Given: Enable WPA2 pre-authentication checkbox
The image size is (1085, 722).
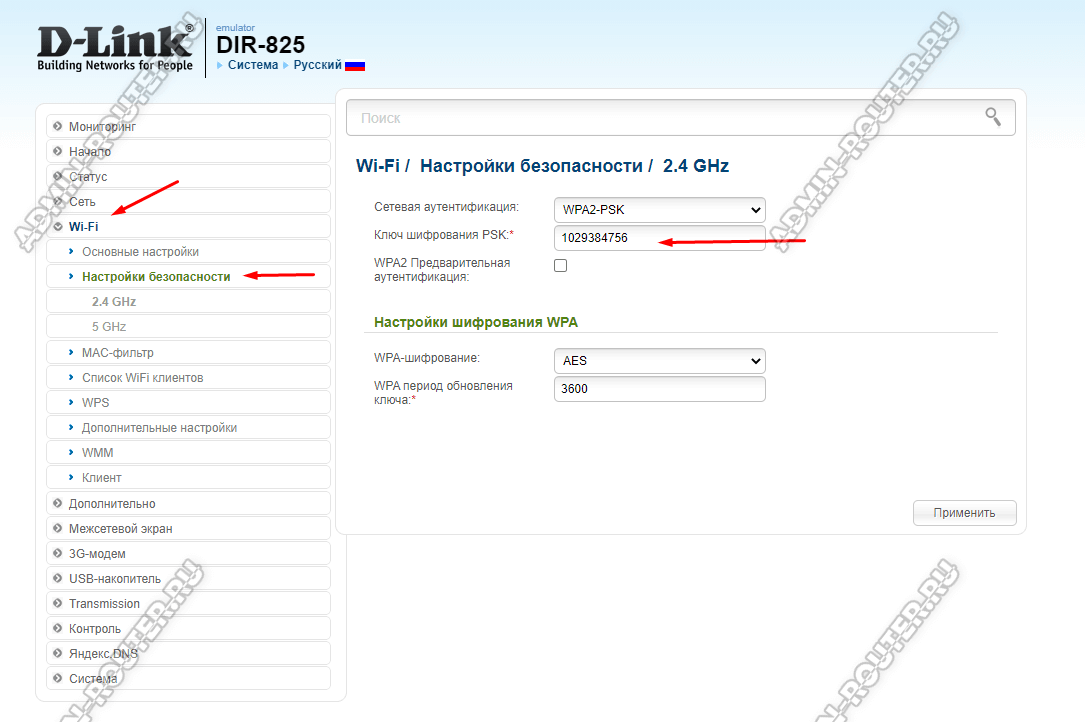Looking at the screenshot, I should coord(560,265).
